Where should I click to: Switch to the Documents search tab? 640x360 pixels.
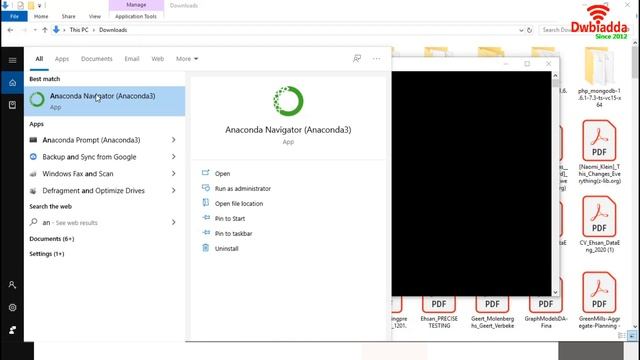coord(96,59)
